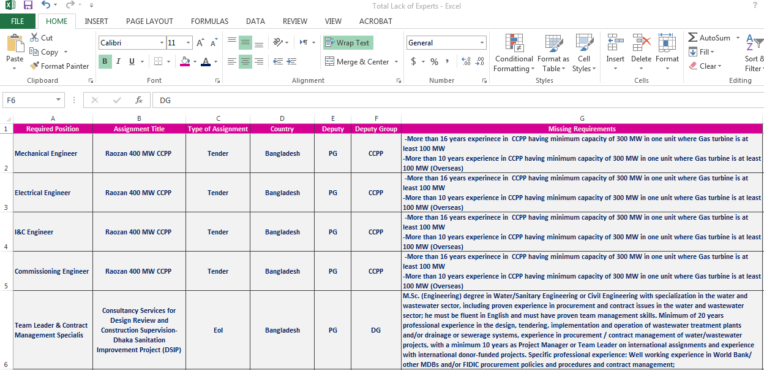Decrease font size with smaller A icon
The image size is (764, 370).
[213, 43]
